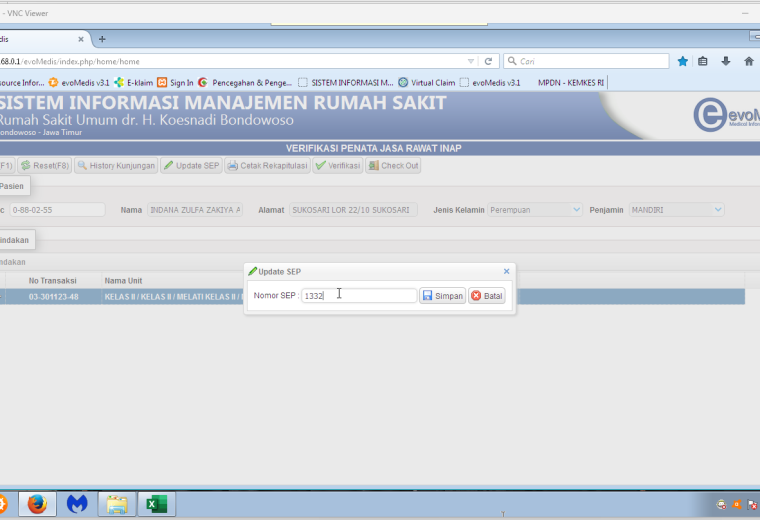Viewport: 760px width, 520px height.
Task: Open a new browser tab
Action: (102, 39)
